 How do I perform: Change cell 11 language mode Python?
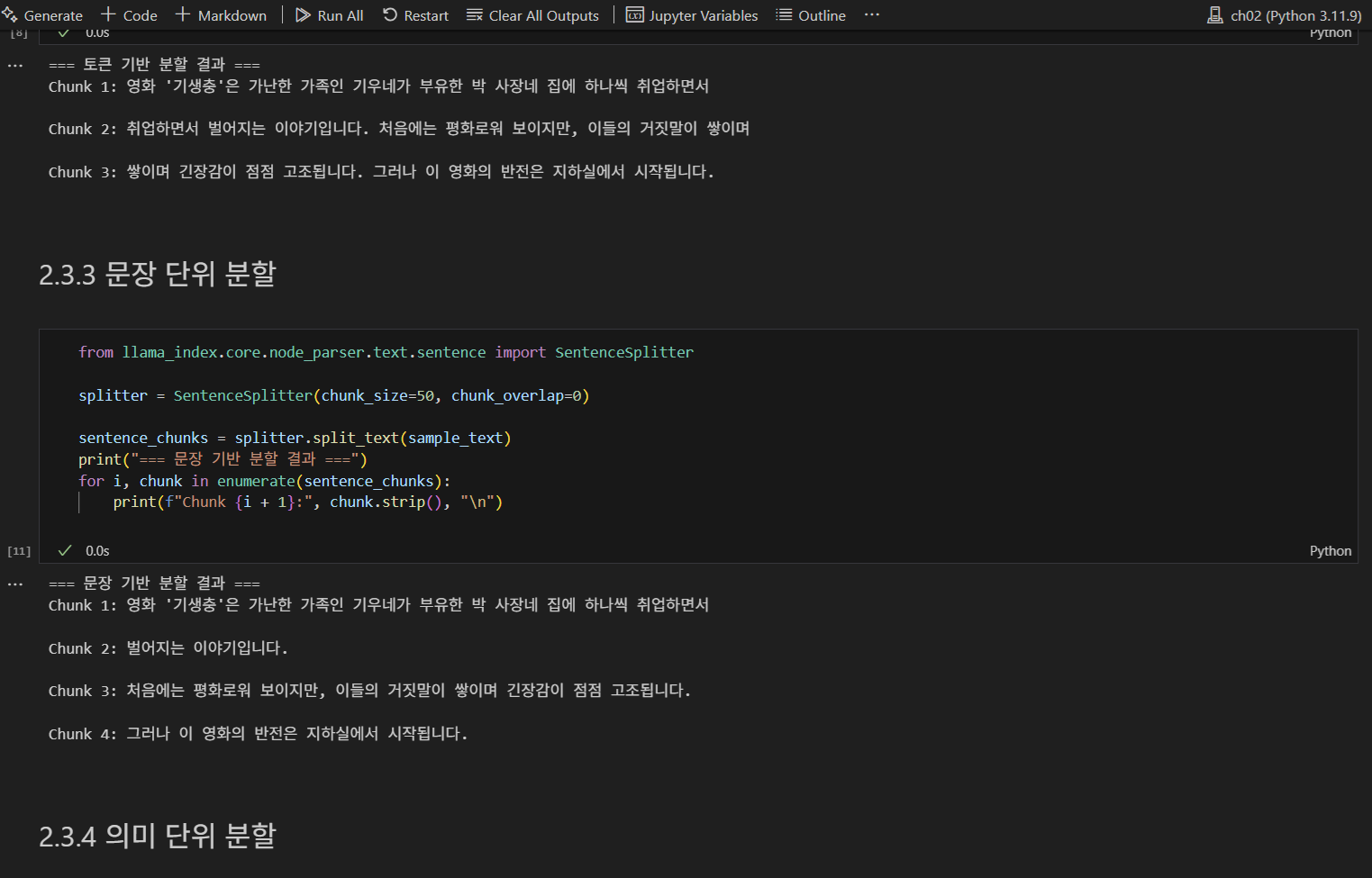click(1331, 551)
